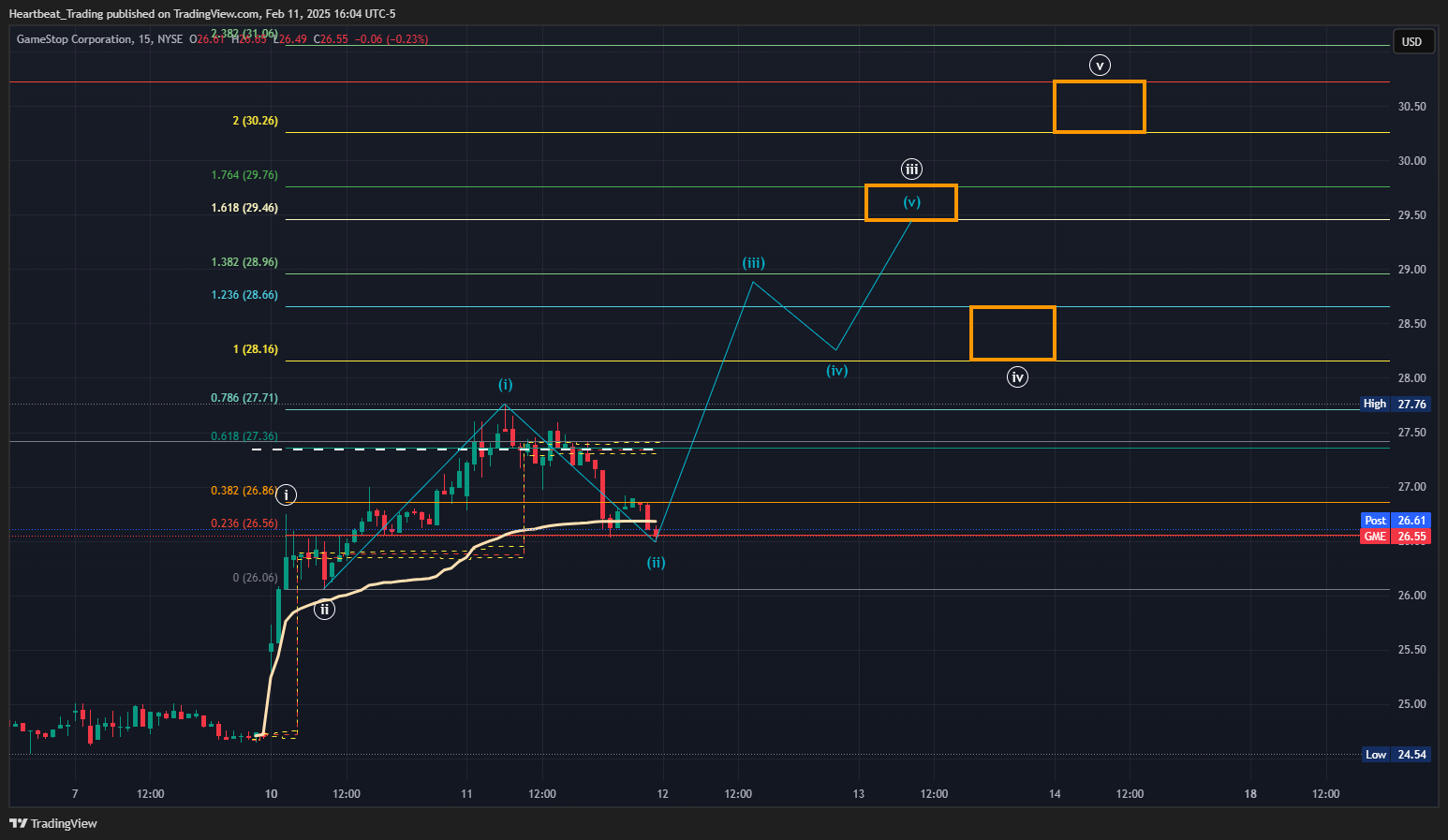Click the cyan (iv) wave label

point(837,371)
